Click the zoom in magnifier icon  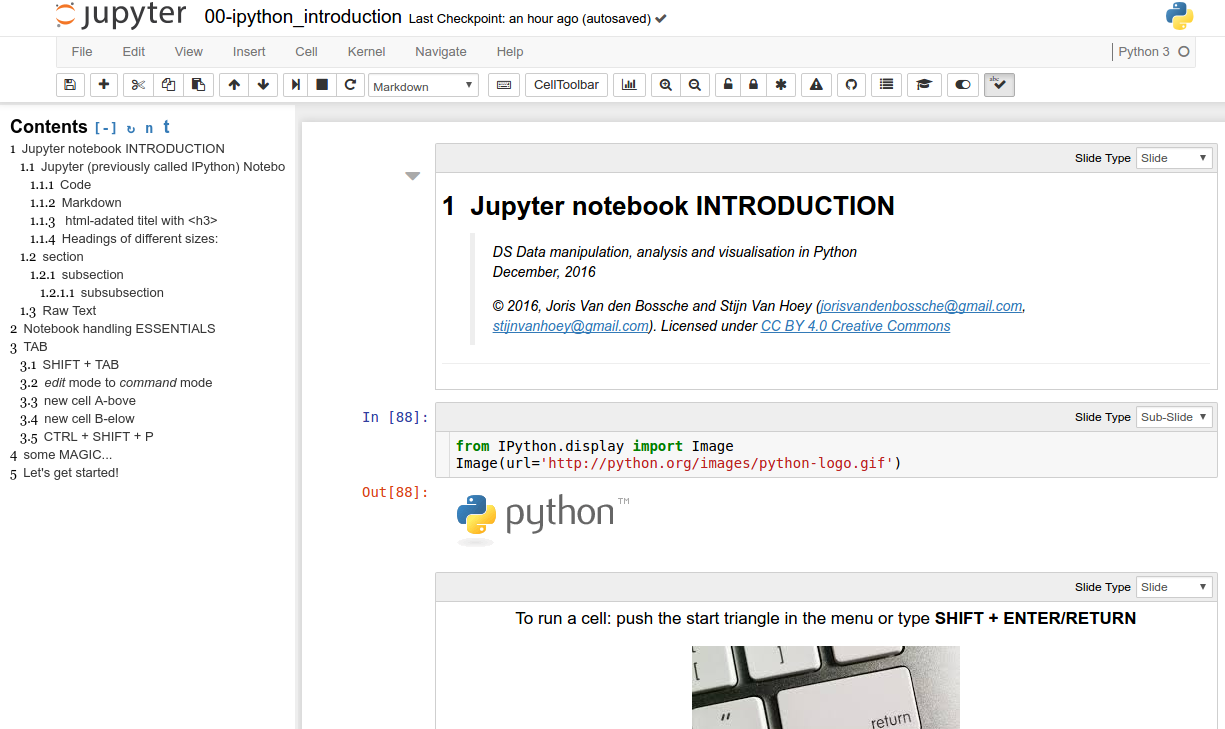(x=666, y=85)
